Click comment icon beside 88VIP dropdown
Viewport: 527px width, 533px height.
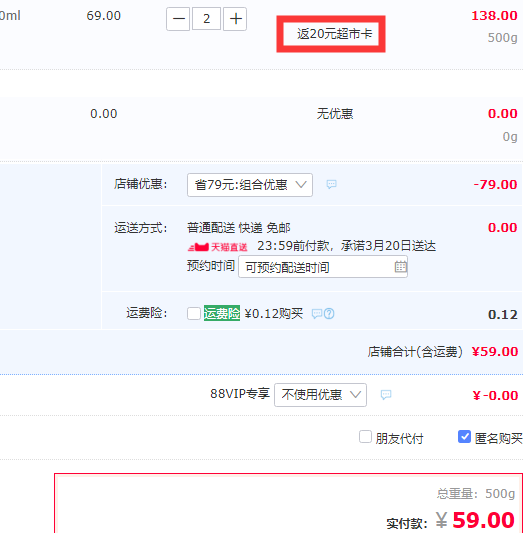pyautogui.click(x=386, y=395)
